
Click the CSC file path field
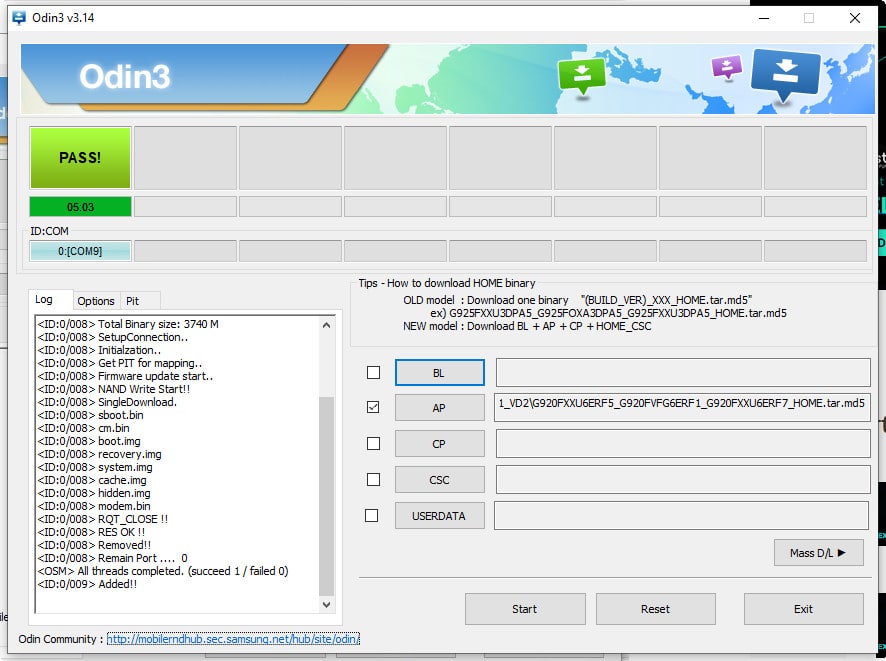coord(683,480)
